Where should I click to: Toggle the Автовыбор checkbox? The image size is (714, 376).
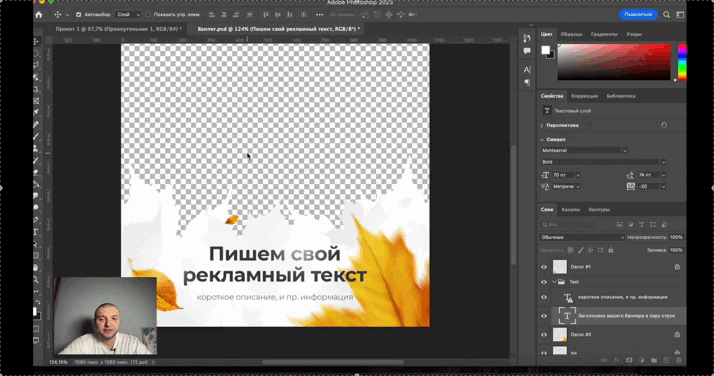pos(78,15)
